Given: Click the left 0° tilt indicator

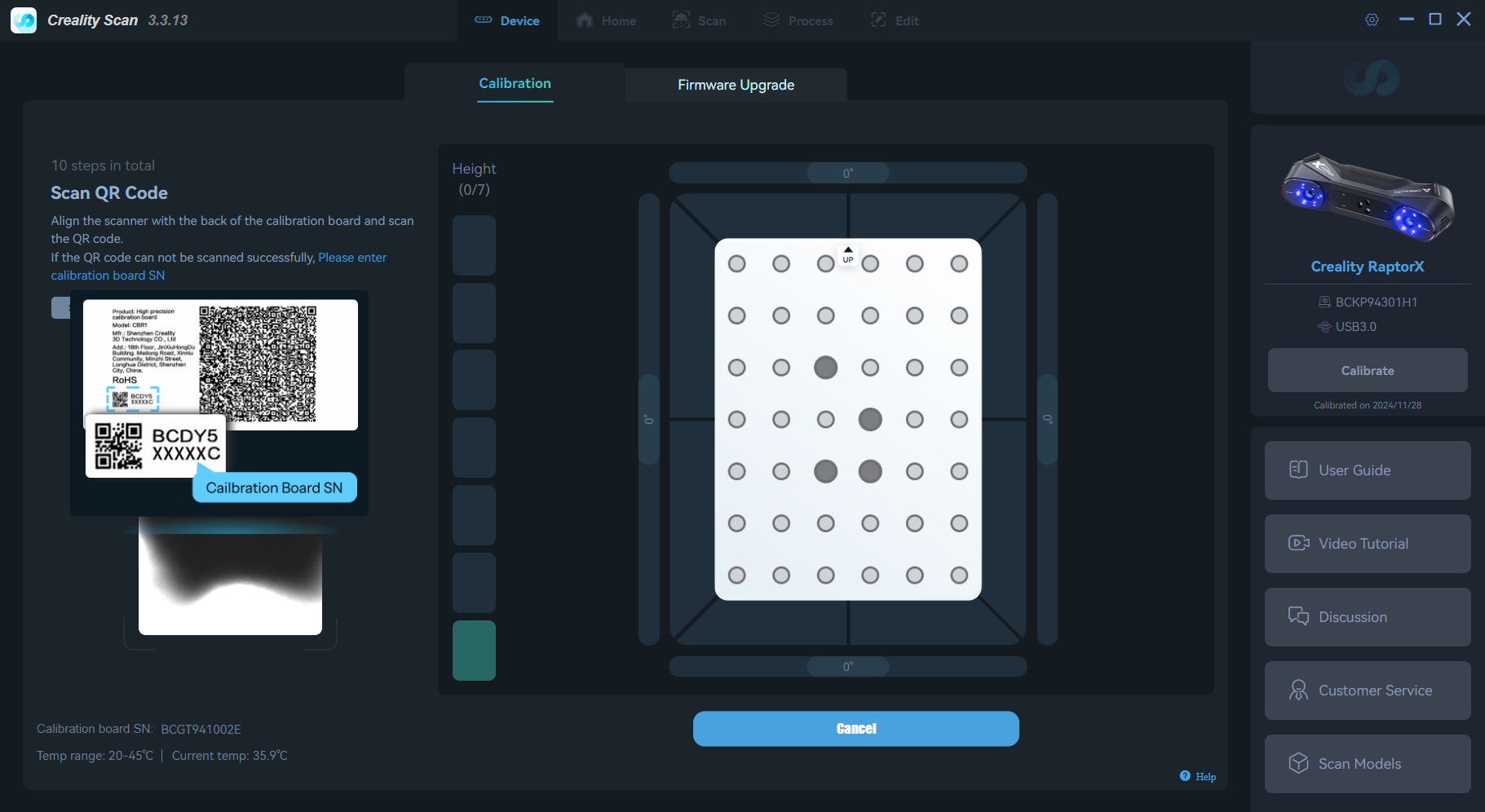Looking at the screenshot, I should [x=649, y=419].
